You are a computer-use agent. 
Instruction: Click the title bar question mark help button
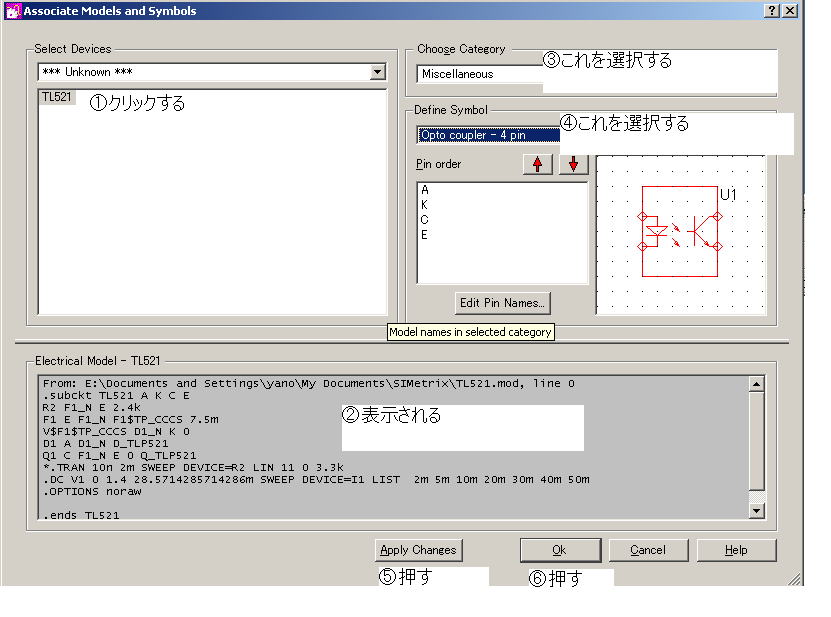click(772, 11)
